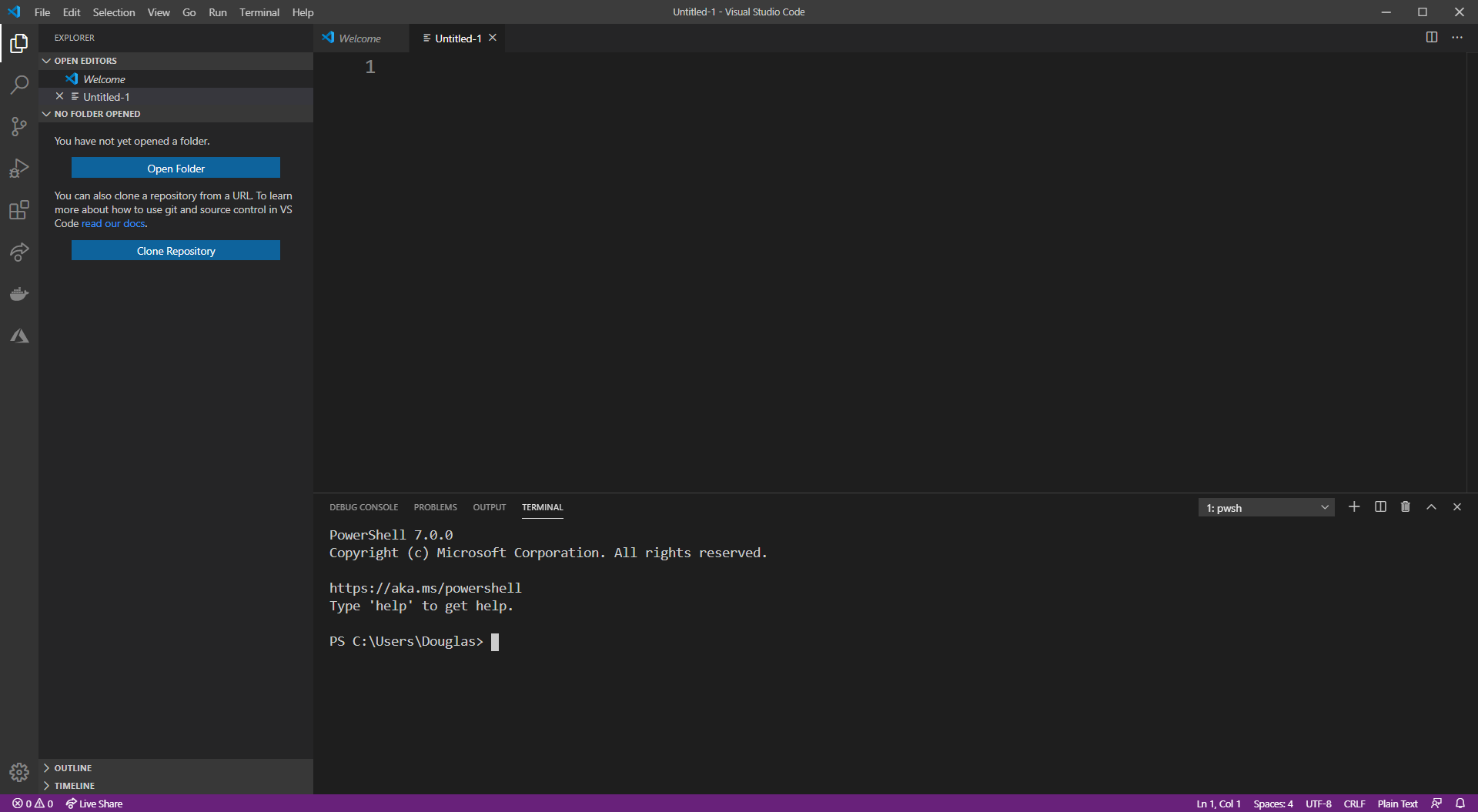Viewport: 1478px width, 812px height.
Task: Switch to the Welcome tab
Action: pos(359,38)
